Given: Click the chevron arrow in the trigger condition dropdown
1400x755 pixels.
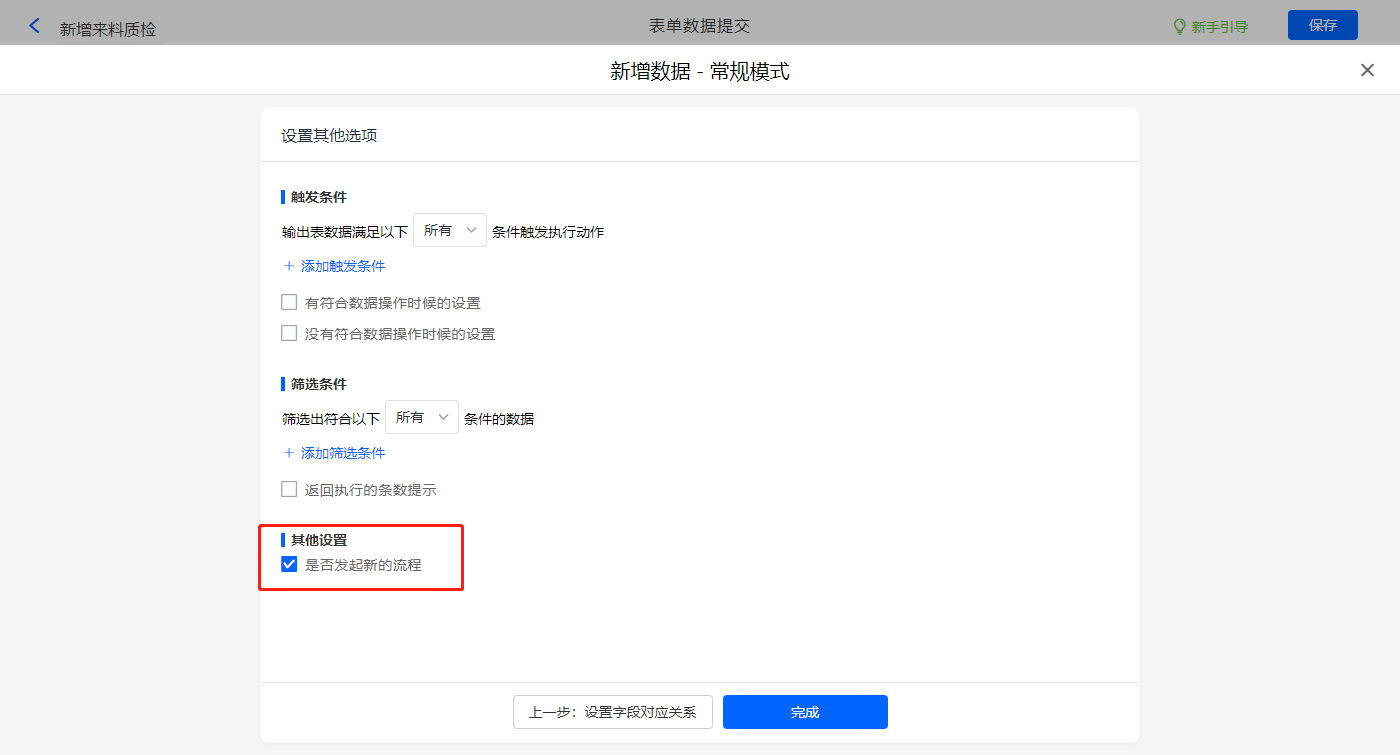Looking at the screenshot, I should [472, 230].
